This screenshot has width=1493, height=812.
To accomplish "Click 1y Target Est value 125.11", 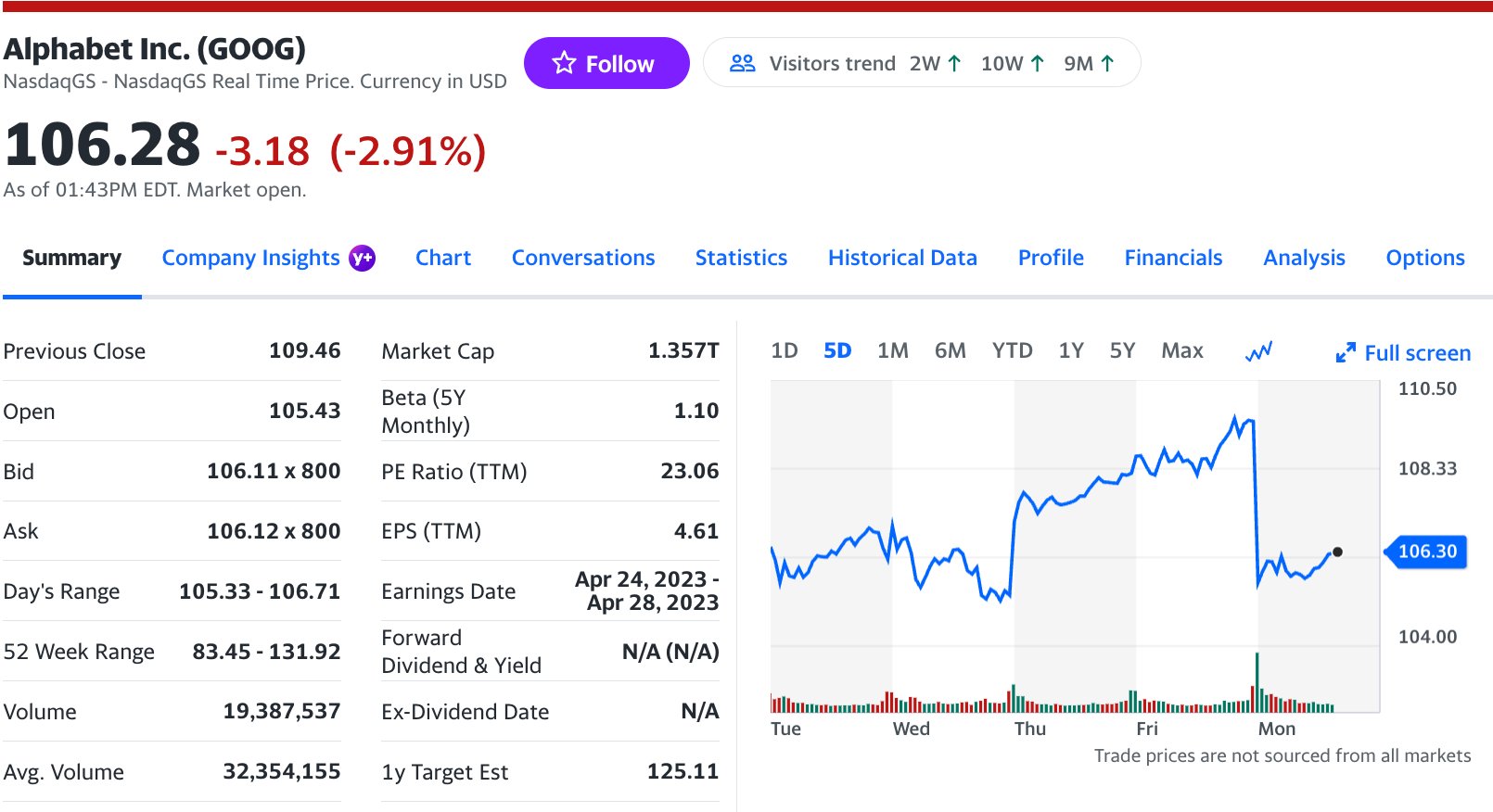I will tap(683, 771).
